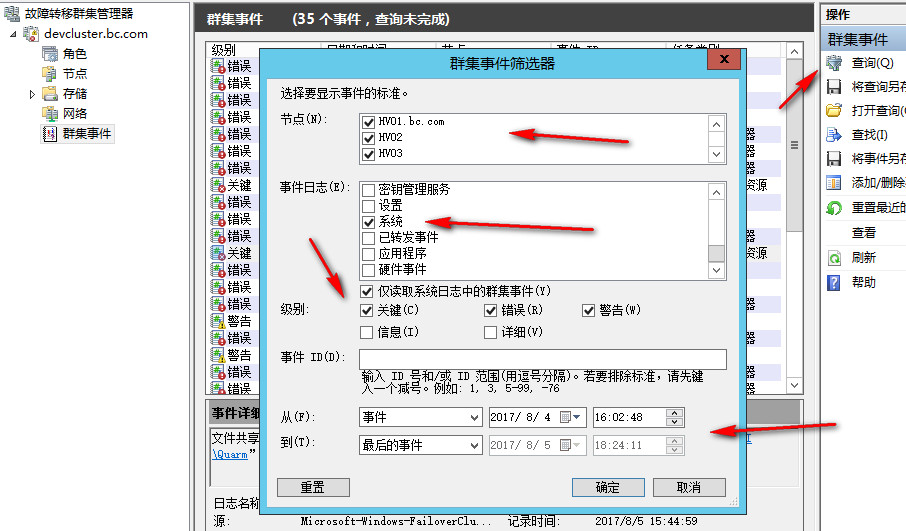Click the first 关键 event row icon
Viewport: 906px width, 531px height.
click(218, 185)
